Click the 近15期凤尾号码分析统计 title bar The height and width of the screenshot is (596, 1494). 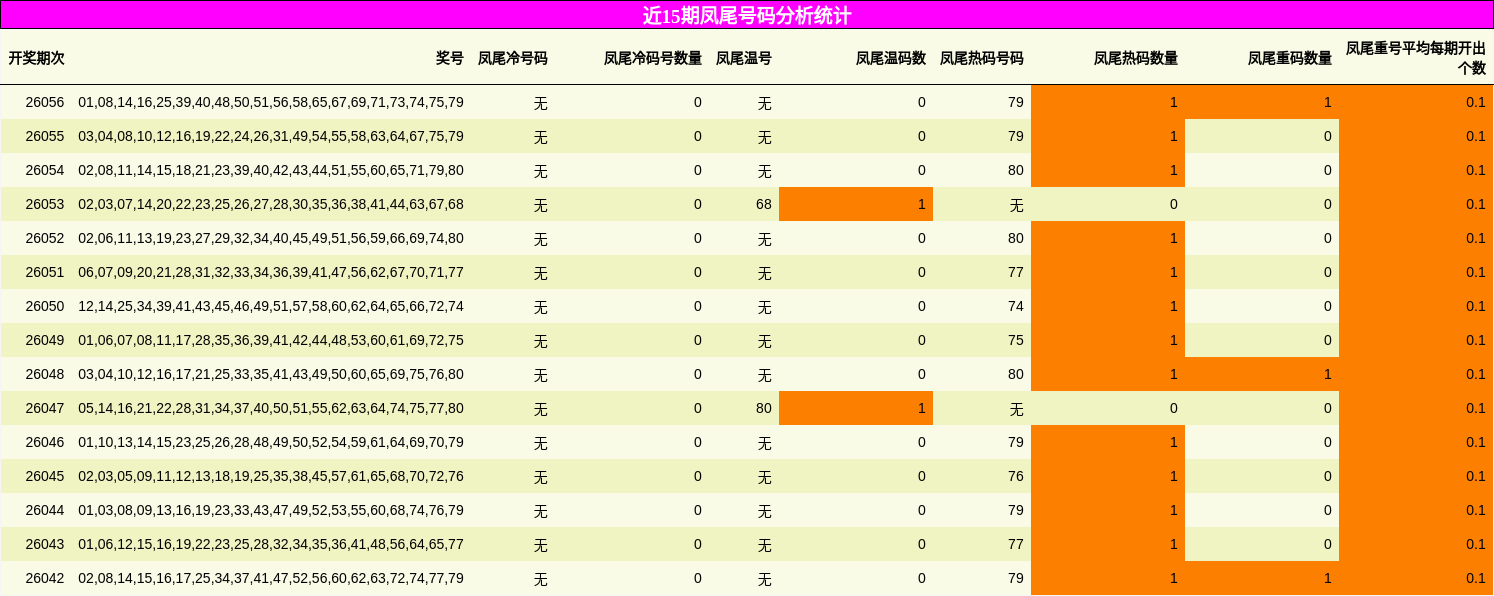(x=747, y=14)
